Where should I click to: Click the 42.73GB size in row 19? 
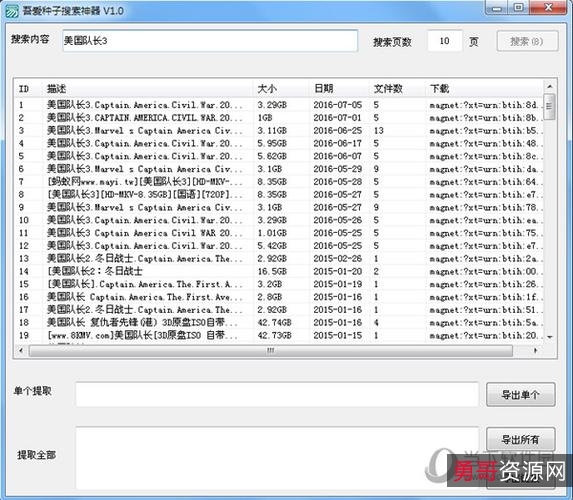[x=274, y=335]
